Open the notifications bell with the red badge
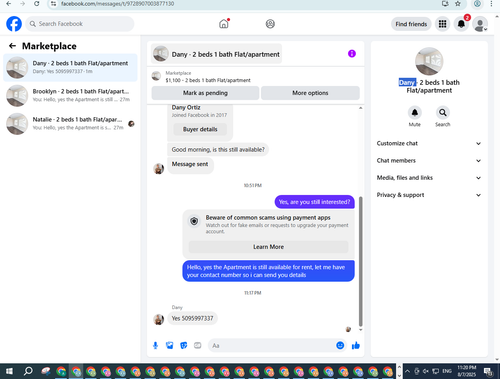This screenshot has width=500, height=379. 461,24
